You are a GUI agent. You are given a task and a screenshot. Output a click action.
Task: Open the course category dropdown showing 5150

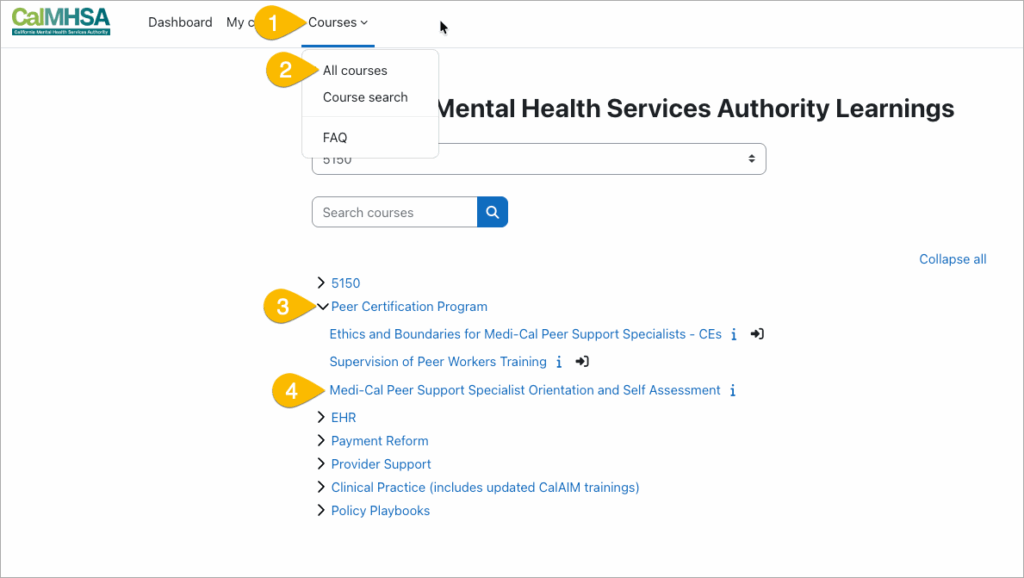pos(539,159)
